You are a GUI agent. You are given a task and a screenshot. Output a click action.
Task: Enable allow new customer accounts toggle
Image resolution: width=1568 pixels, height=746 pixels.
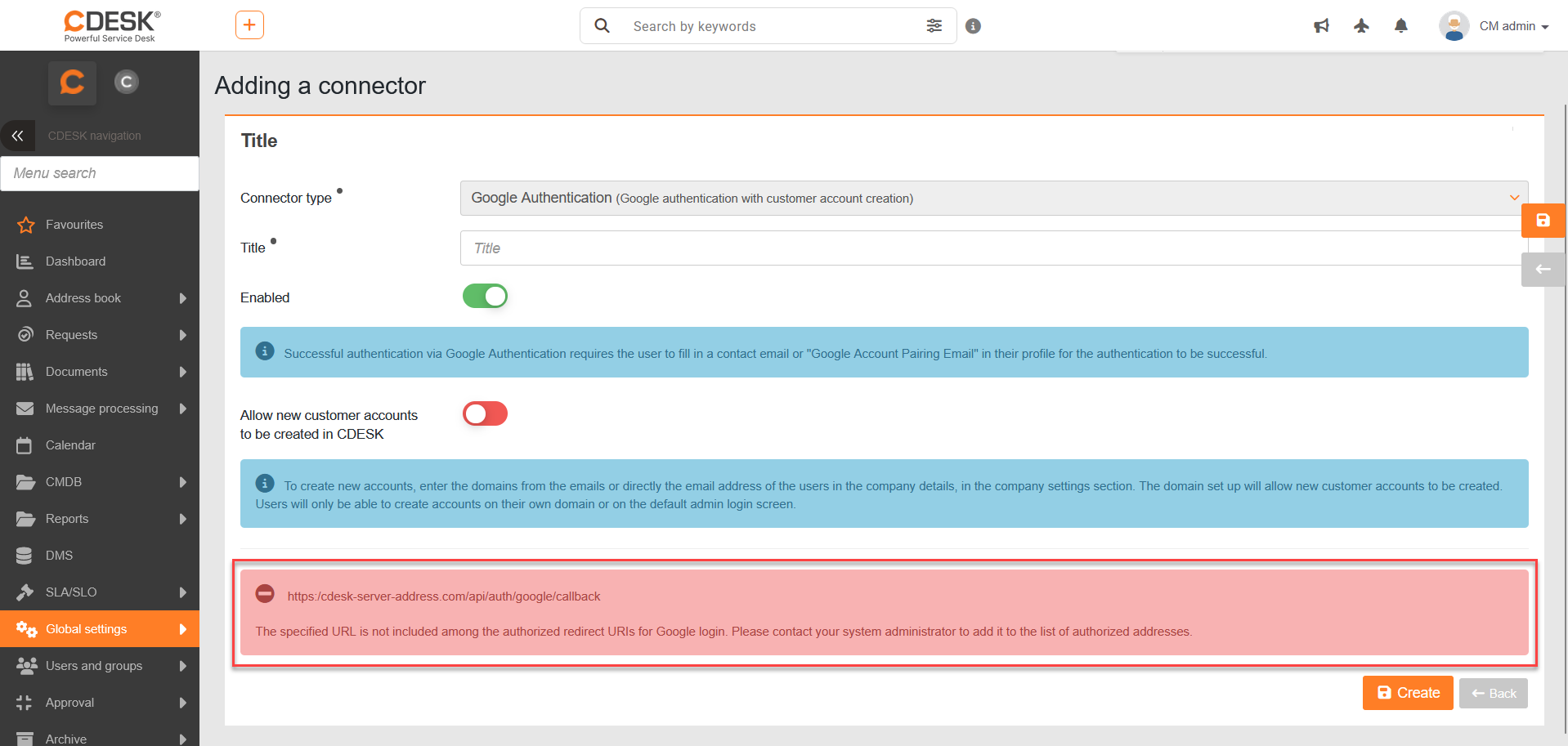point(486,413)
